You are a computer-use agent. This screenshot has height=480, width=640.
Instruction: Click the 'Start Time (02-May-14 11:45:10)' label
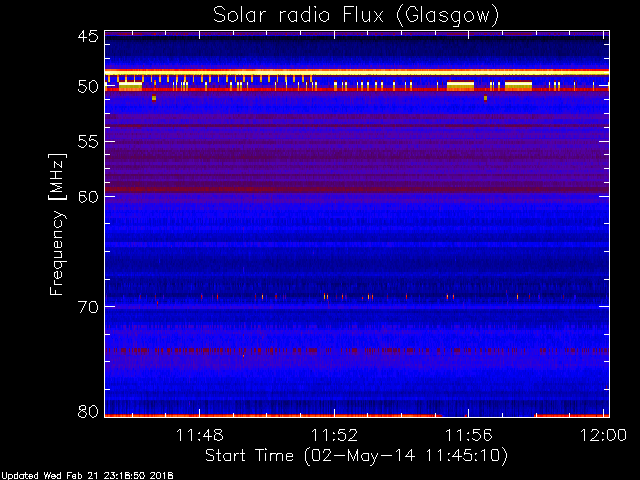click(356, 456)
